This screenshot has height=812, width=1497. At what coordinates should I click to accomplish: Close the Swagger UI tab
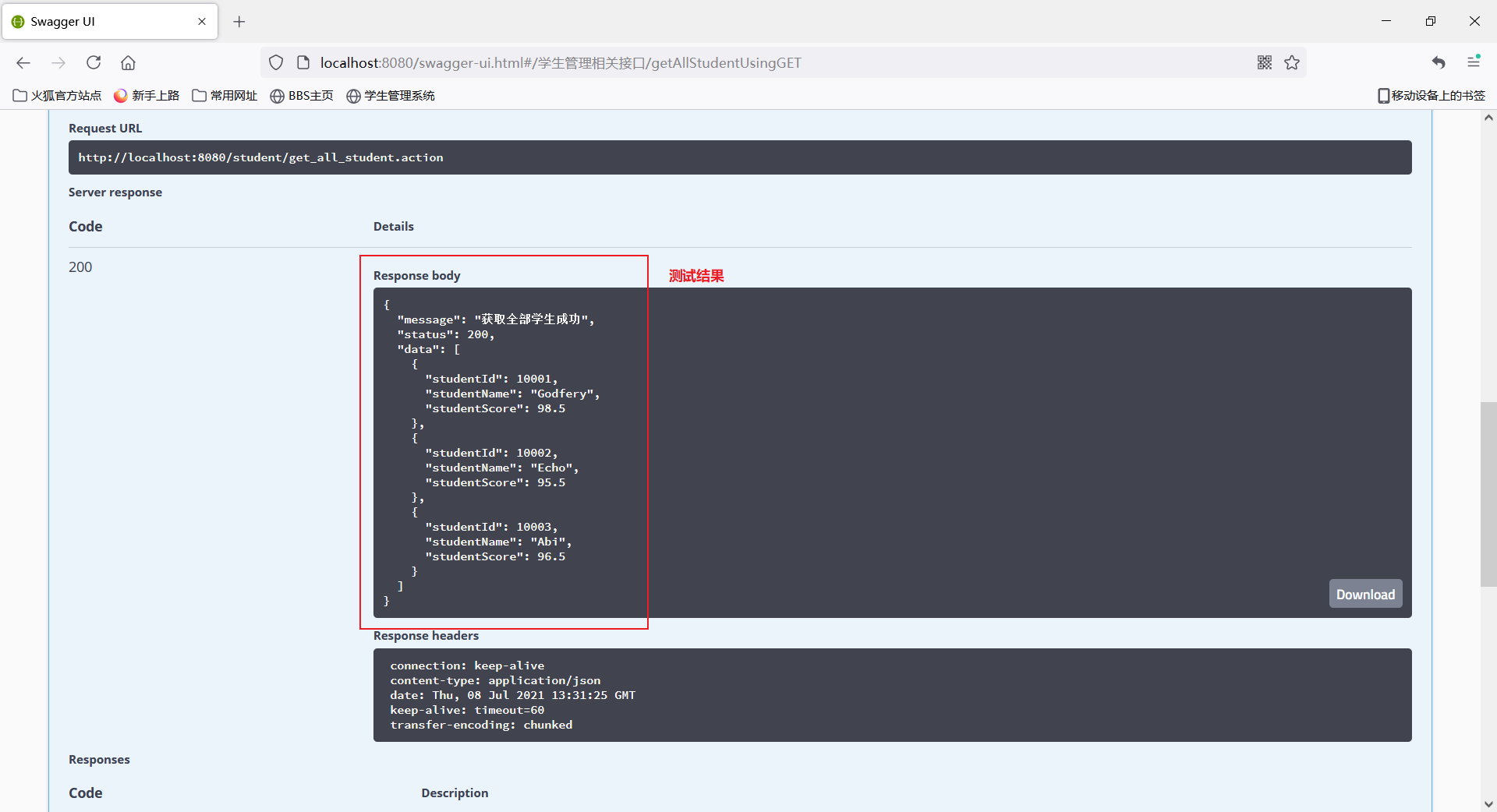pyautogui.click(x=202, y=22)
